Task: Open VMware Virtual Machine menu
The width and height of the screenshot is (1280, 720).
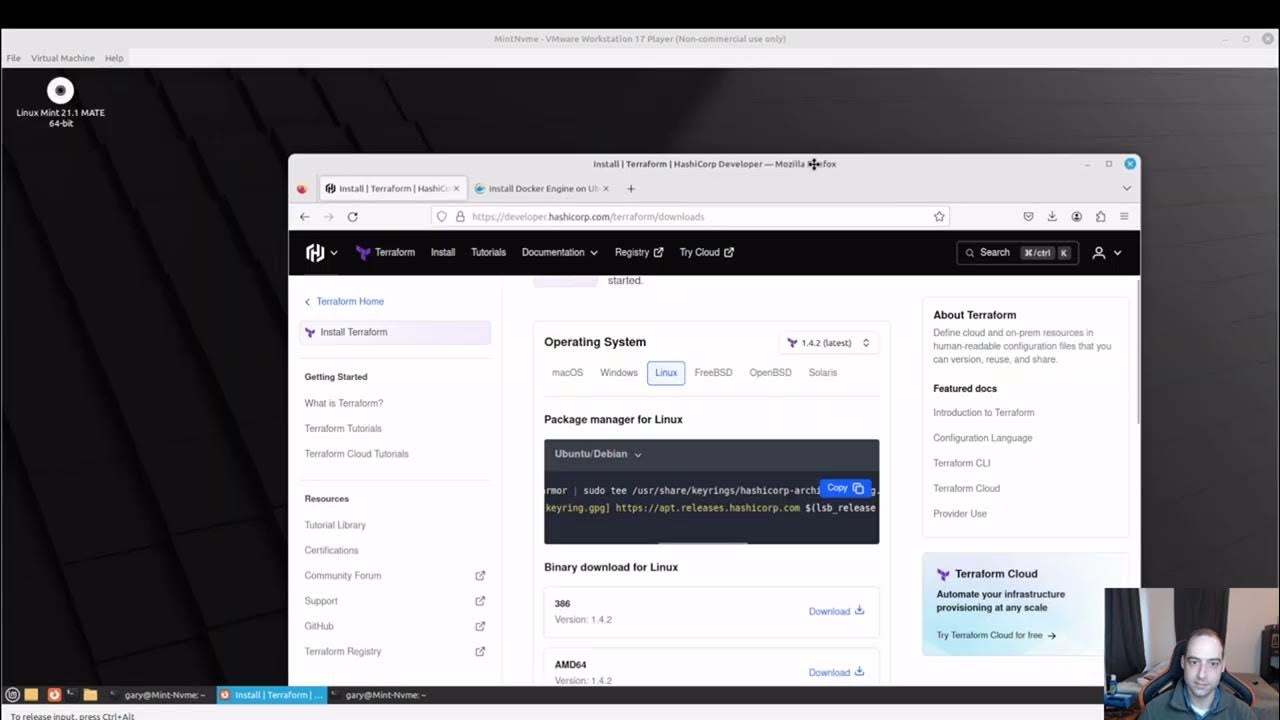Action: tap(62, 58)
